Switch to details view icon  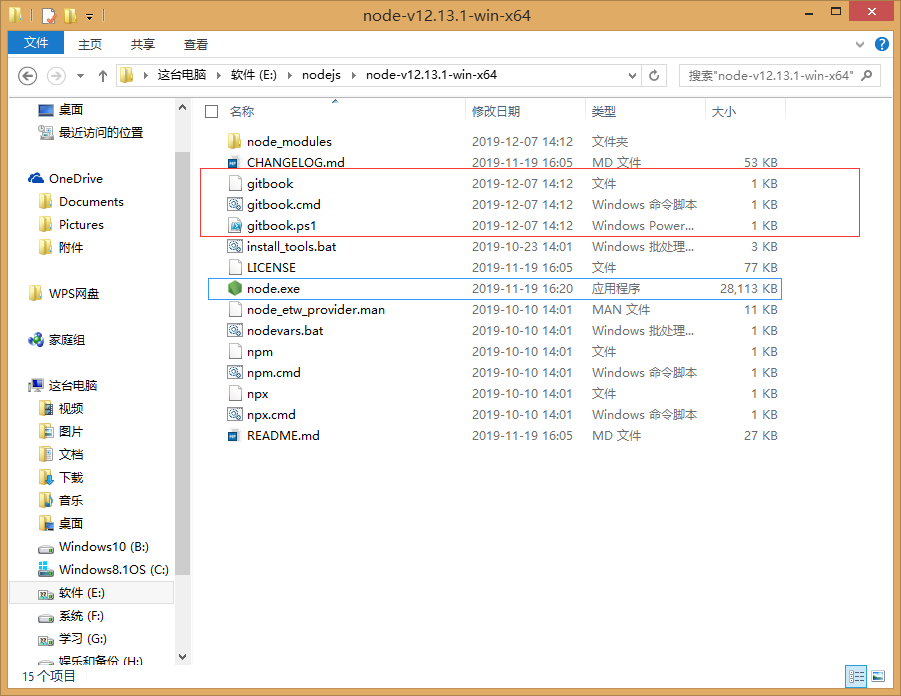(856, 676)
